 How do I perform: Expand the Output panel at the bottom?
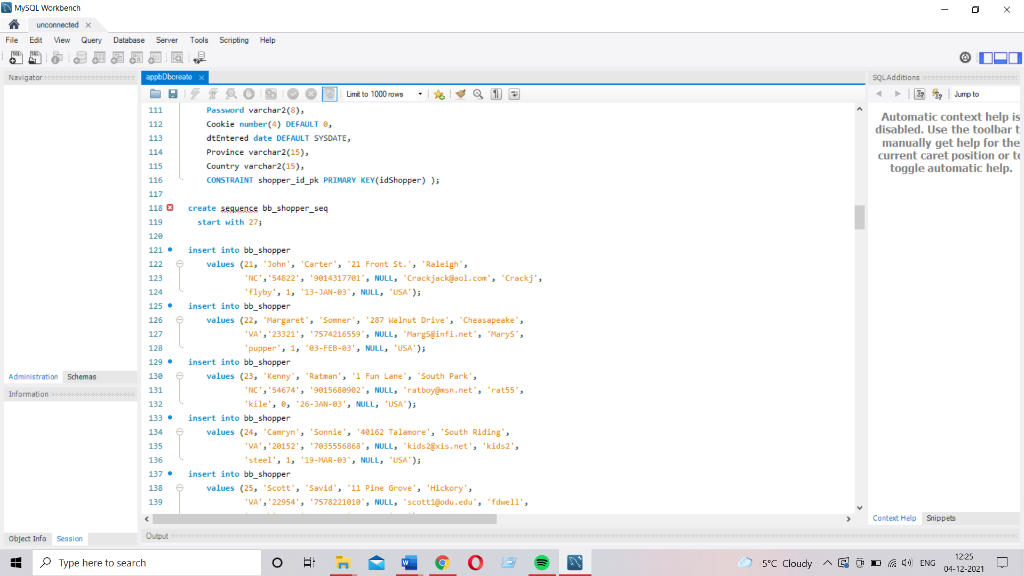point(156,535)
